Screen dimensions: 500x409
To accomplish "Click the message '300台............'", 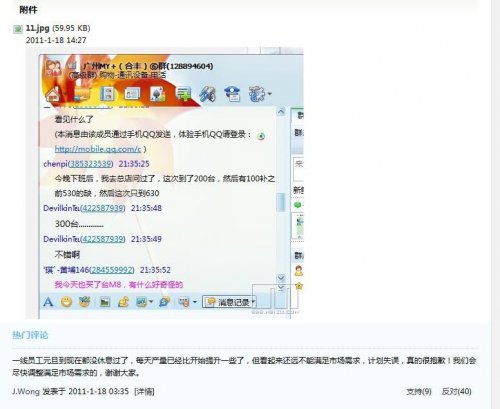I will pyautogui.click(x=79, y=224).
